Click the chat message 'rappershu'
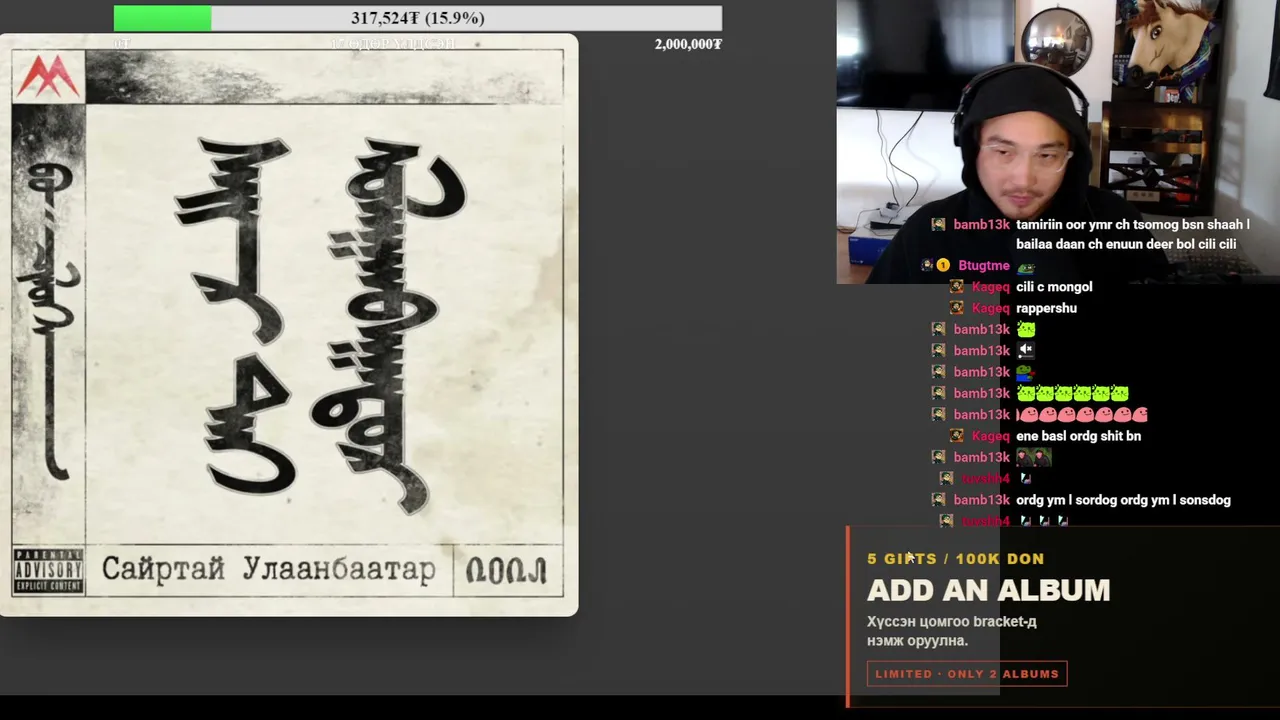The width and height of the screenshot is (1280, 720). [1046, 308]
